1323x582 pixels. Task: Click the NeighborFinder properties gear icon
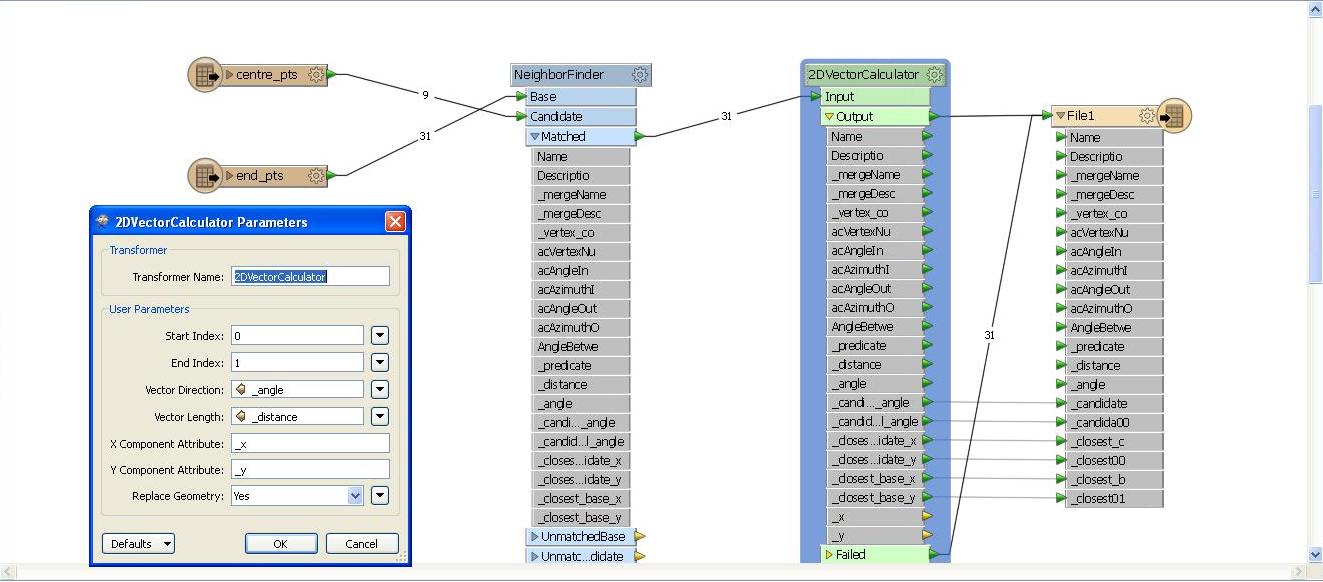tap(640, 75)
